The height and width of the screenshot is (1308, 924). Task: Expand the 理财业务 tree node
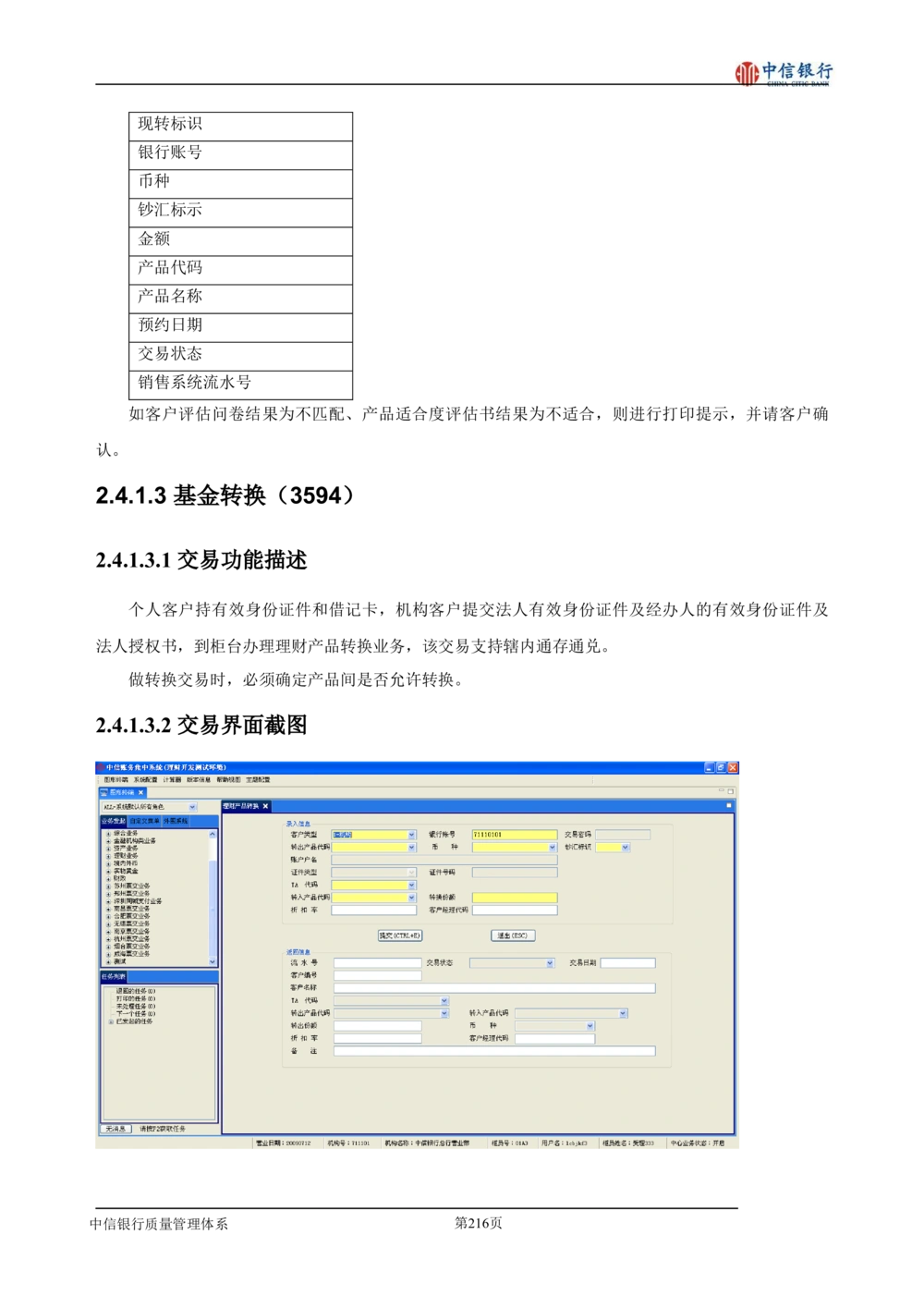[108, 856]
